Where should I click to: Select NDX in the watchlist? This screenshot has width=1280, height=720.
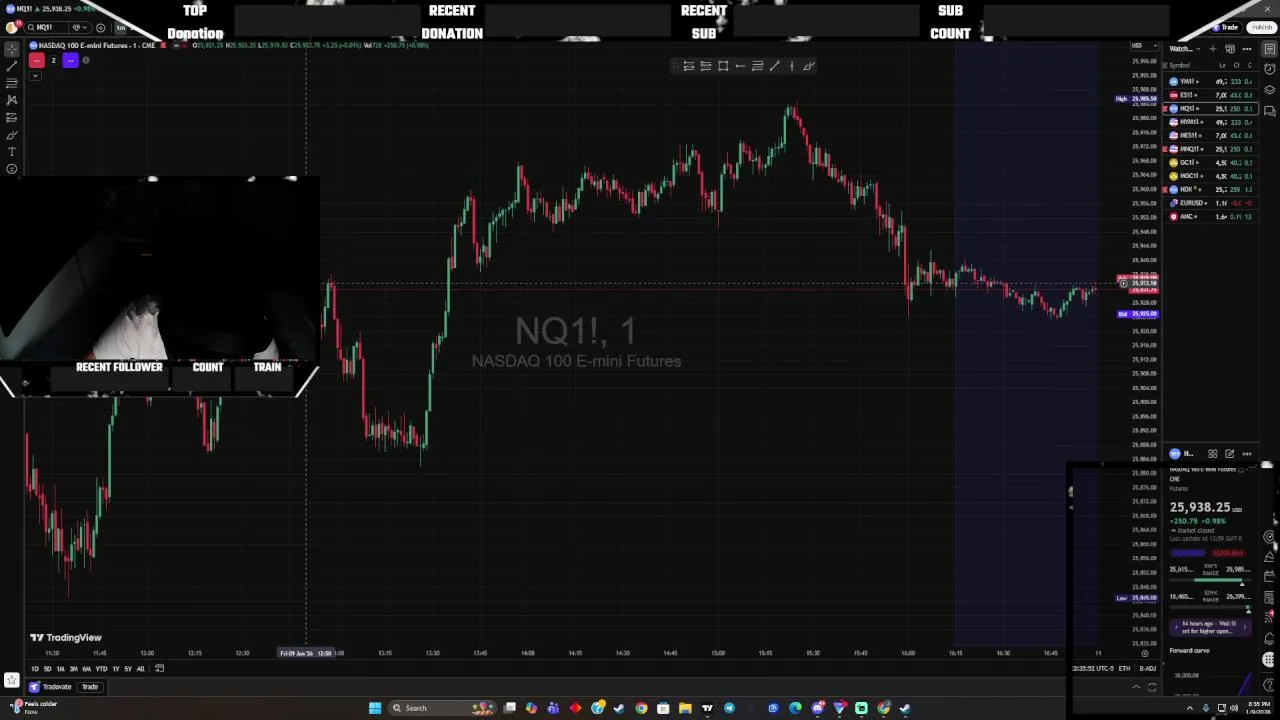coord(1212,189)
